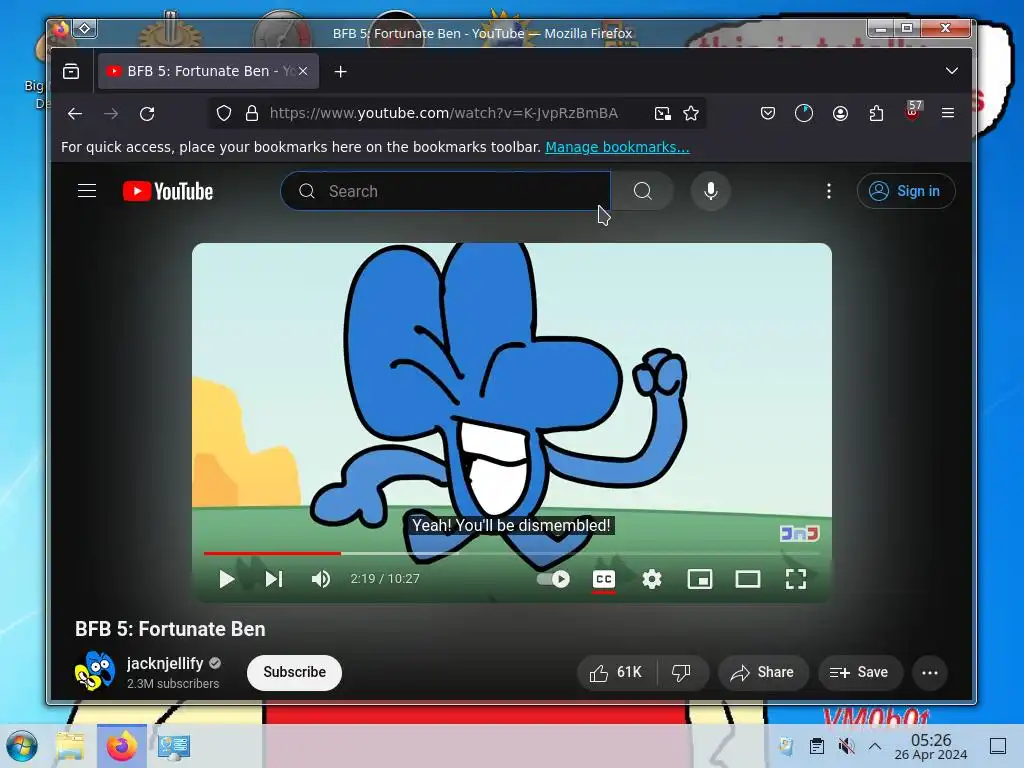Close the BFB 5: Fortunate Ben tab
1024x768 pixels.
click(x=303, y=71)
